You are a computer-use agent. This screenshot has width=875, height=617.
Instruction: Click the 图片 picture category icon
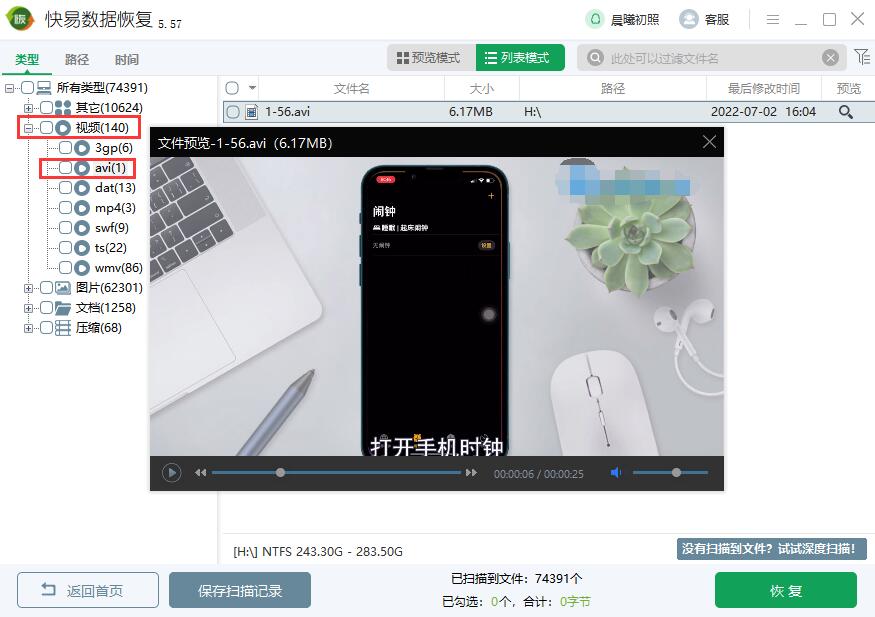[63, 288]
